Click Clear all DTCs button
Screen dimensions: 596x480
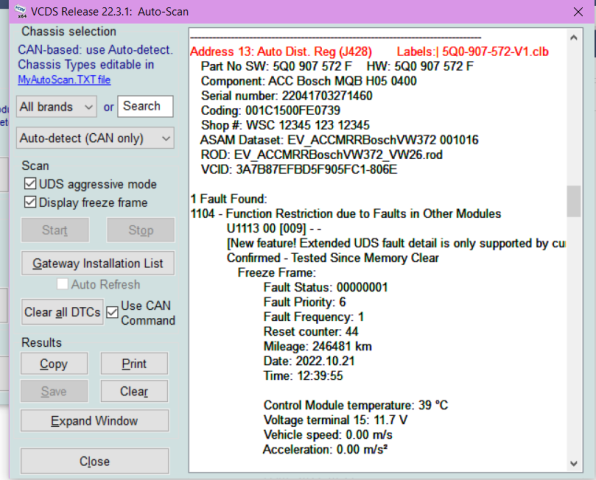(62, 312)
